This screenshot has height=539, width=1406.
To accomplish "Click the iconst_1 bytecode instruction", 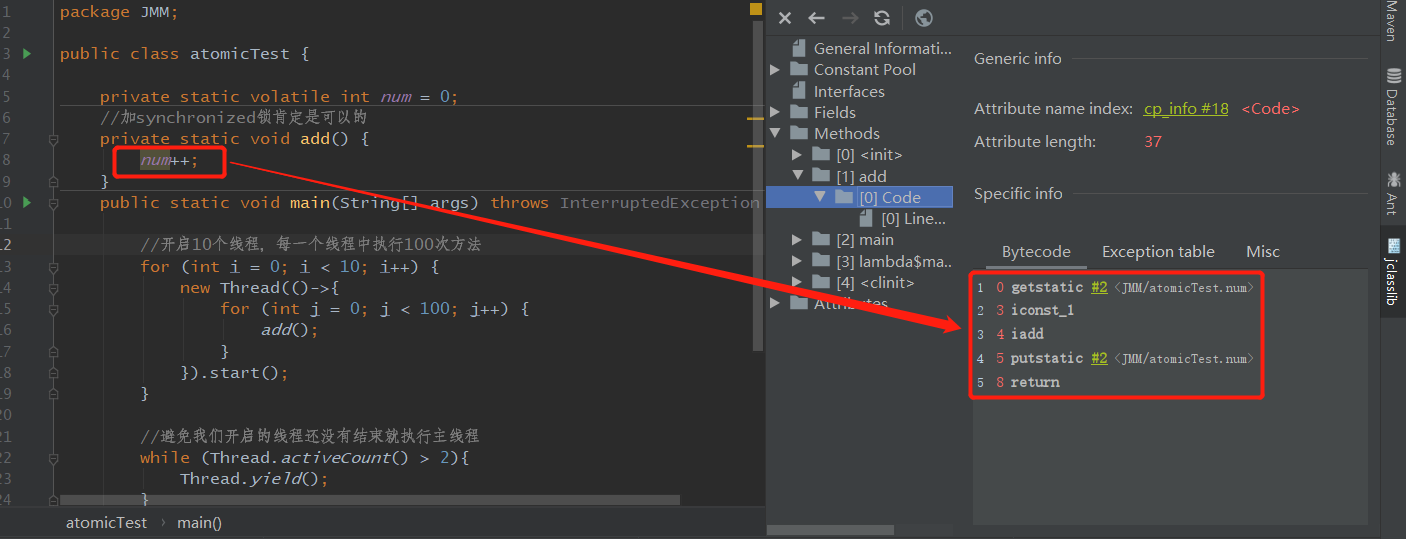I will 1042,310.
